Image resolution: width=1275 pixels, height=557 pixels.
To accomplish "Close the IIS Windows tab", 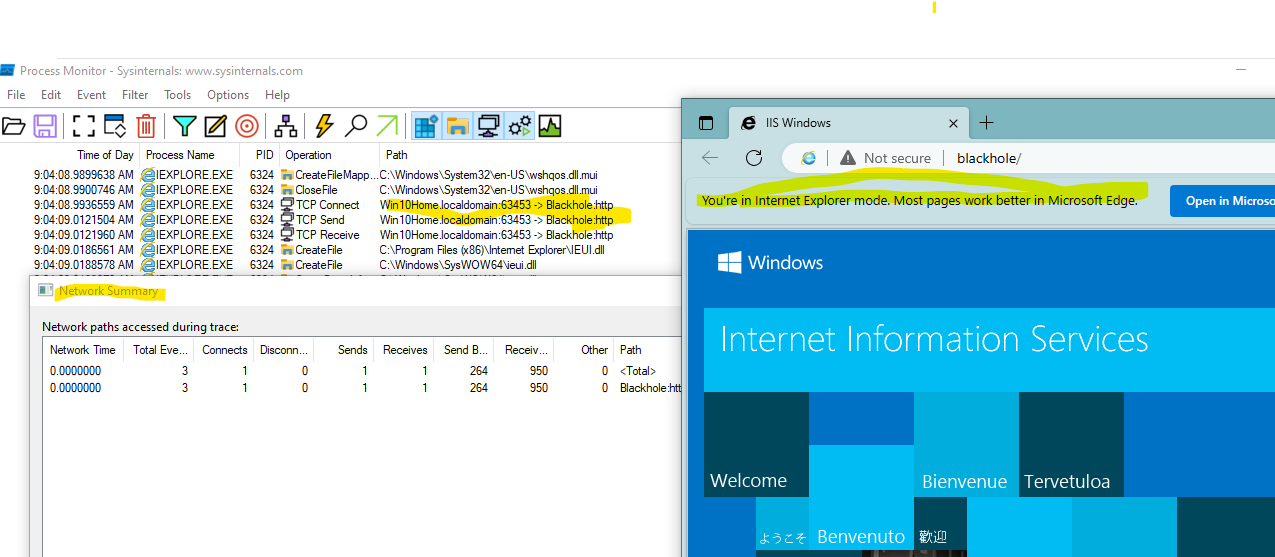I will (x=953, y=123).
